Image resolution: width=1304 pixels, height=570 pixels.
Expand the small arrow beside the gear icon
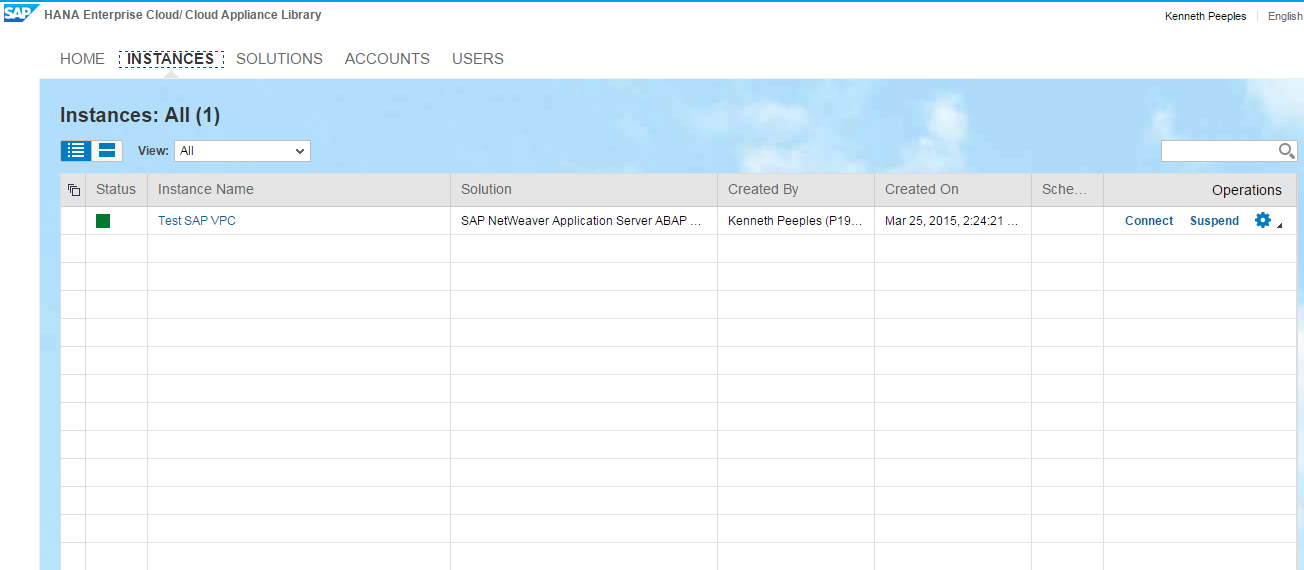[1280, 226]
